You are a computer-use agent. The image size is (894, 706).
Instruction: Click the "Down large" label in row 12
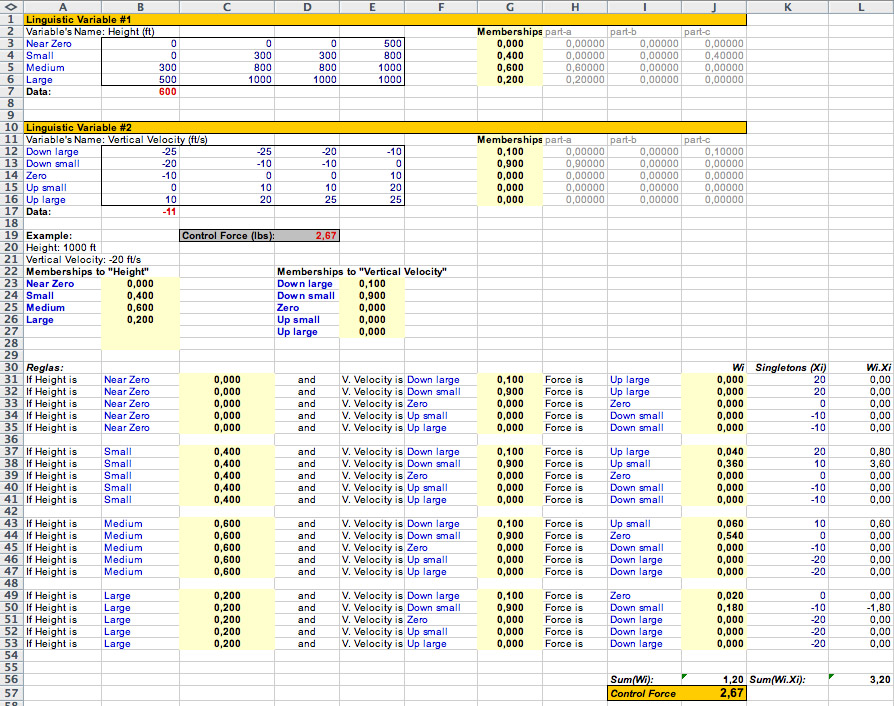click(52, 152)
